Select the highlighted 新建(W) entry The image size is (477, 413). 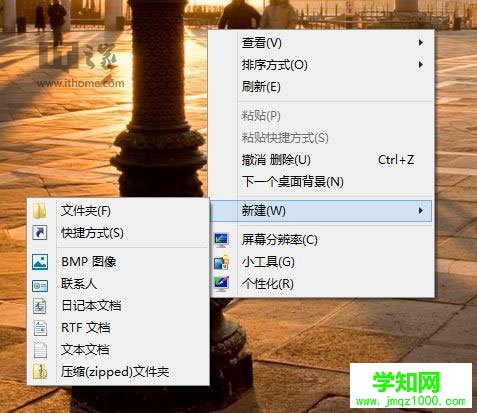pos(321,211)
